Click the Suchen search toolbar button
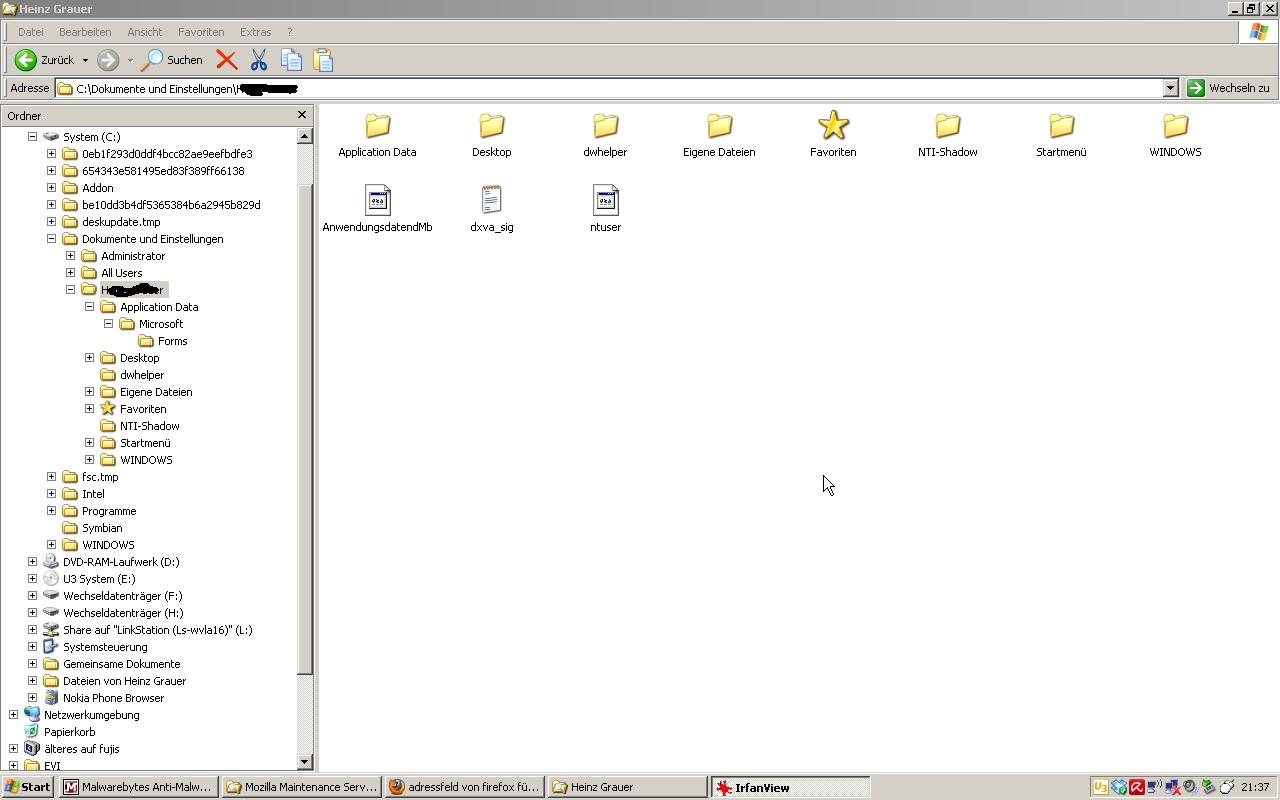This screenshot has width=1280, height=800. pos(172,60)
